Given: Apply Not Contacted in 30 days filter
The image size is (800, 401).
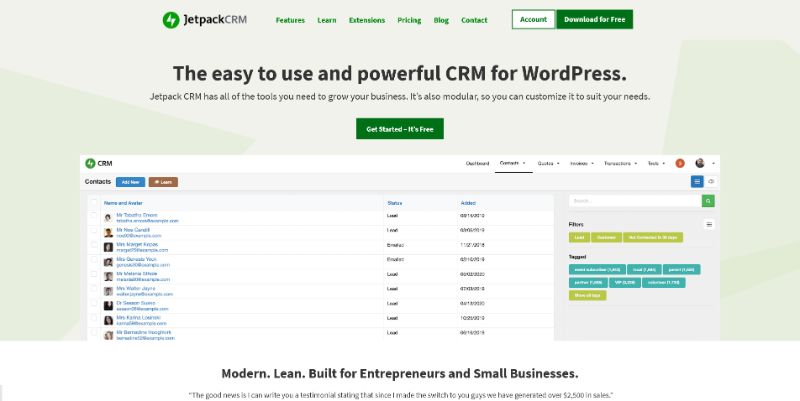Looking at the screenshot, I should pos(653,237).
